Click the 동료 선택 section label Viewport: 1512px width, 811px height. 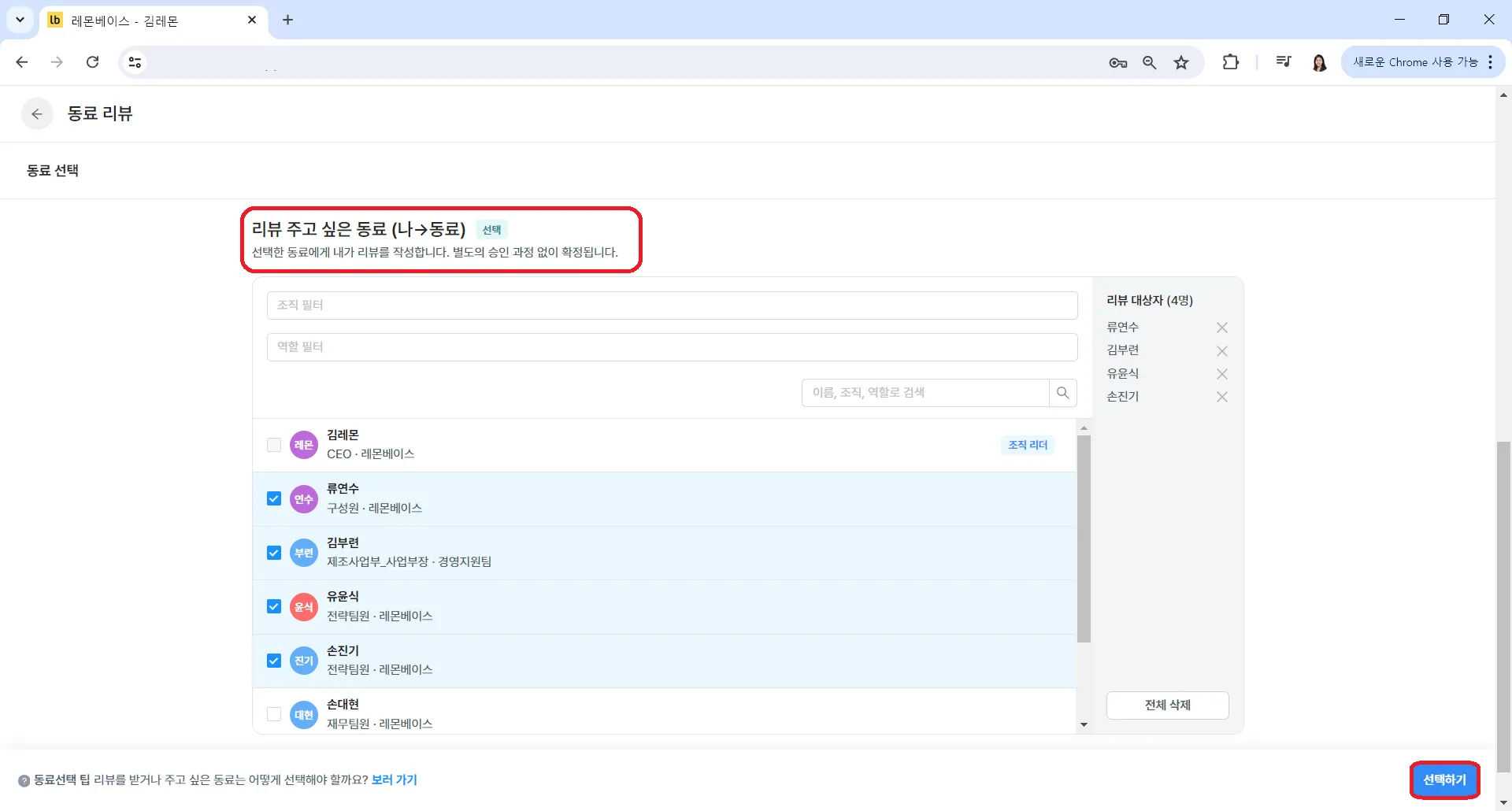pyautogui.click(x=53, y=171)
